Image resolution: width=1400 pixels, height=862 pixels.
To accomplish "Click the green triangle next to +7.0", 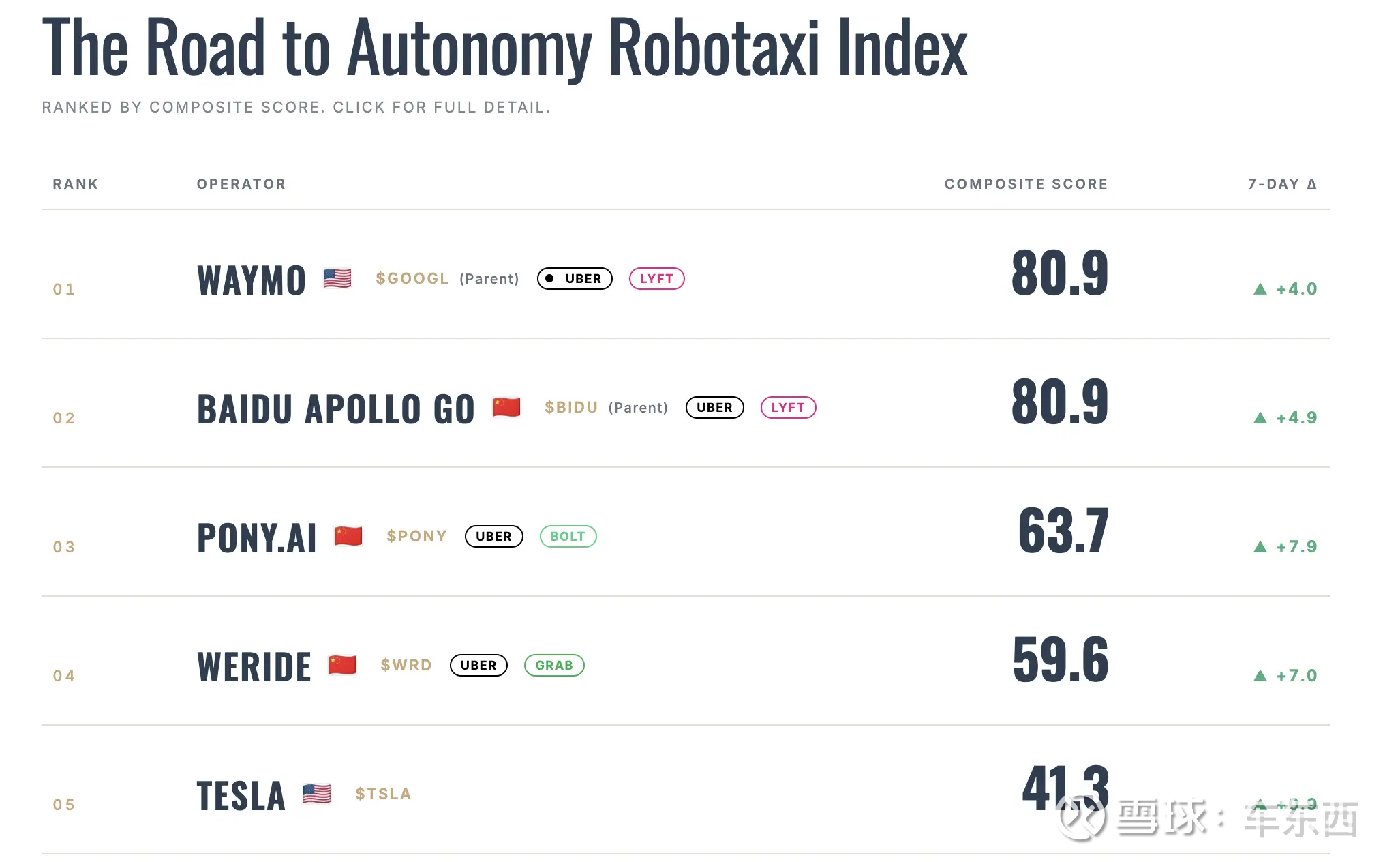I will pyautogui.click(x=1260, y=676).
